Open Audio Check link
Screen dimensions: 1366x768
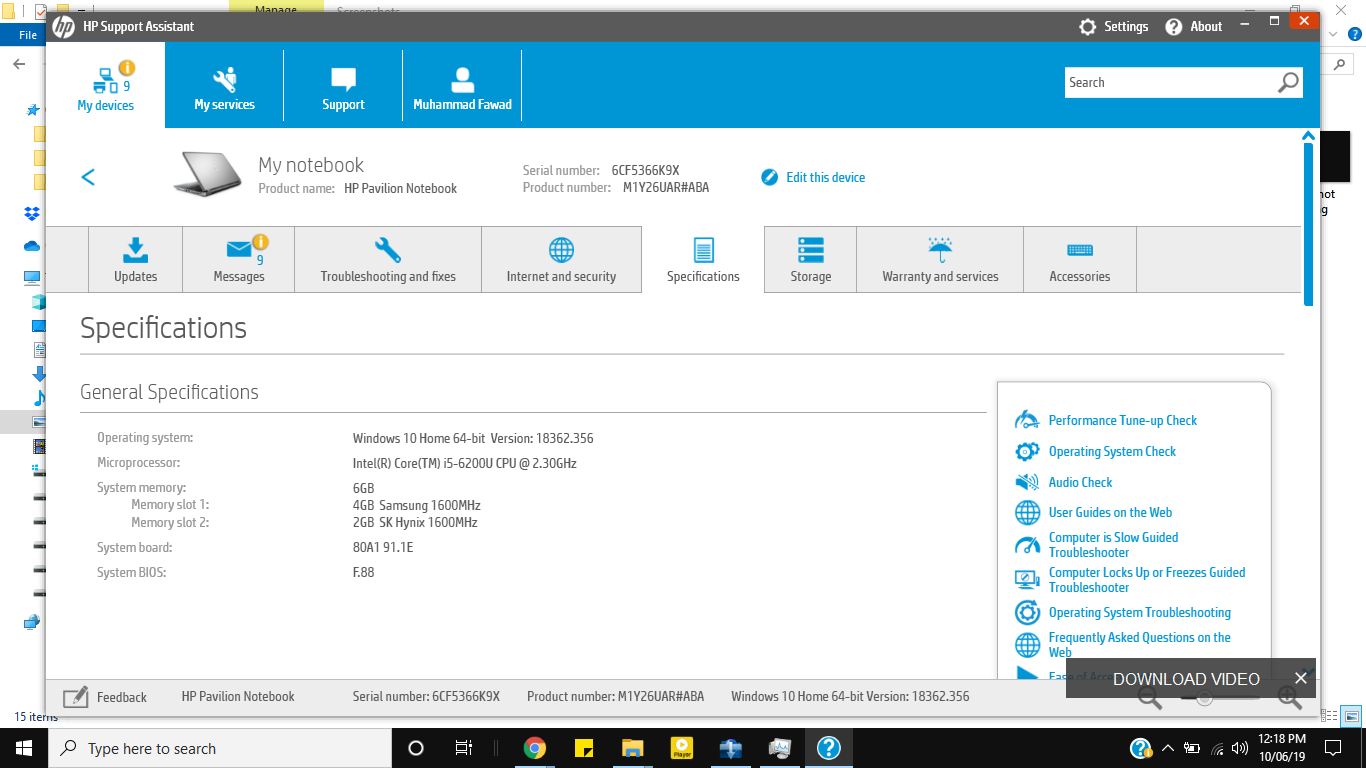1080,482
